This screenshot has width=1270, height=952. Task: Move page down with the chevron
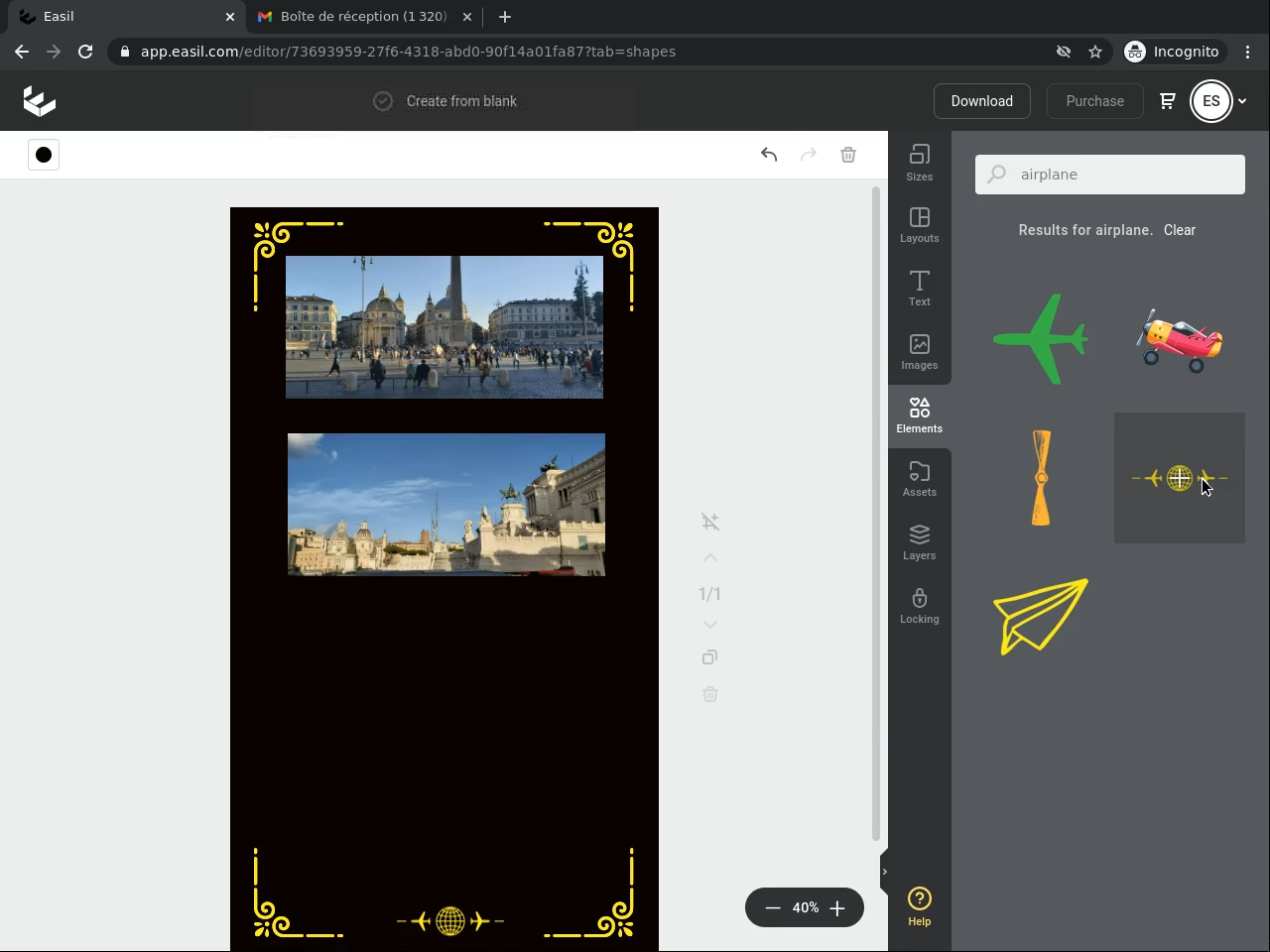coord(710,625)
